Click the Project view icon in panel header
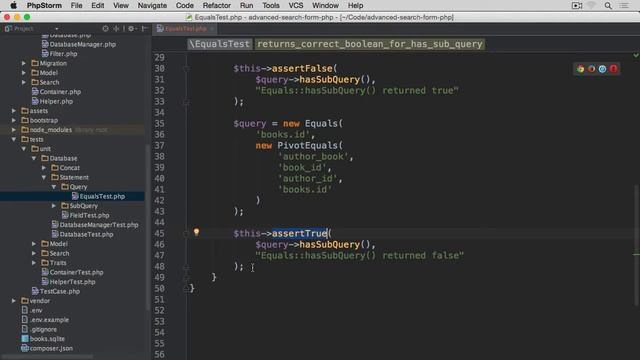 (8, 29)
